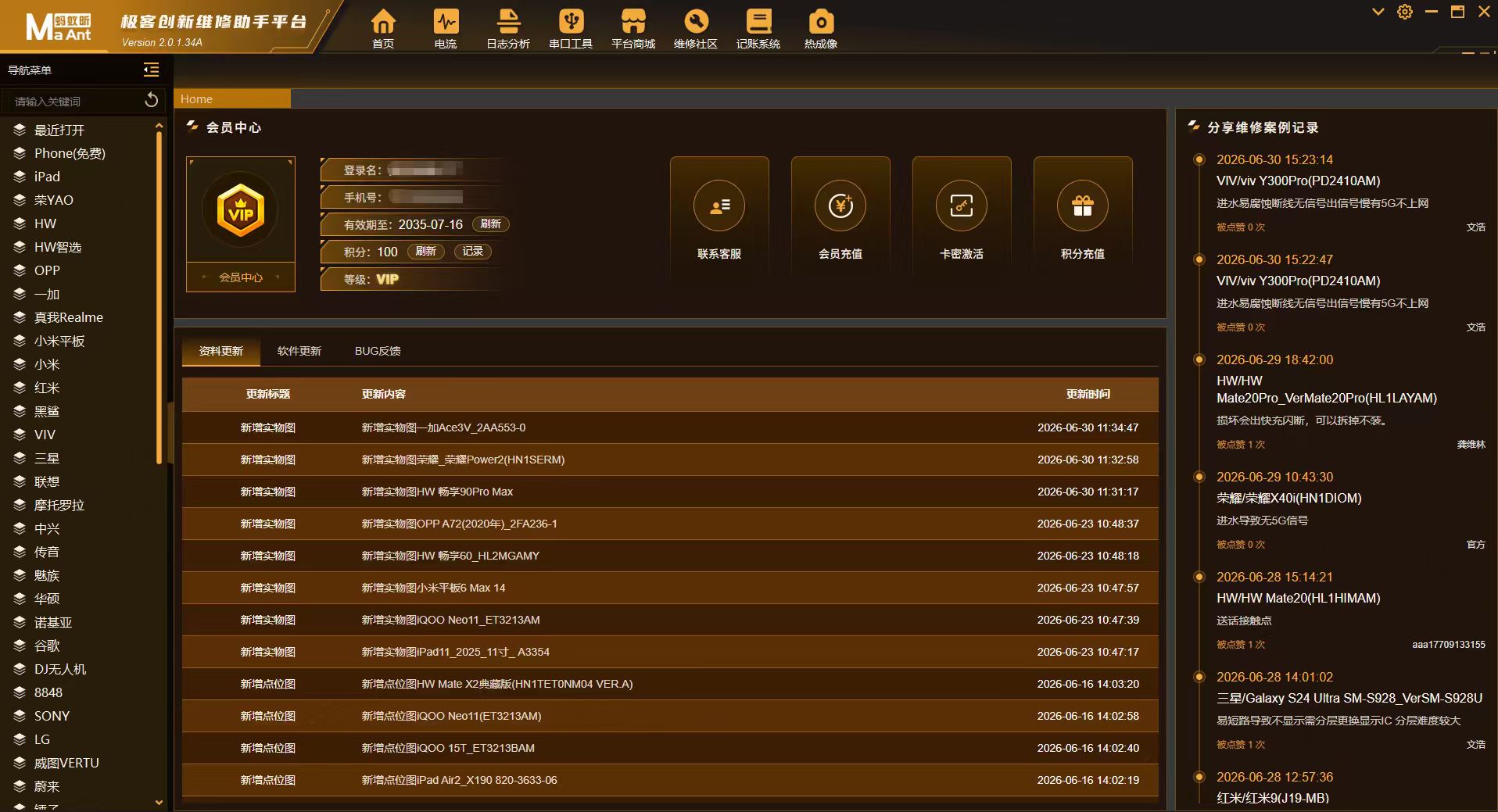
Task: Click the gold VIP badge image
Action: 241,210
